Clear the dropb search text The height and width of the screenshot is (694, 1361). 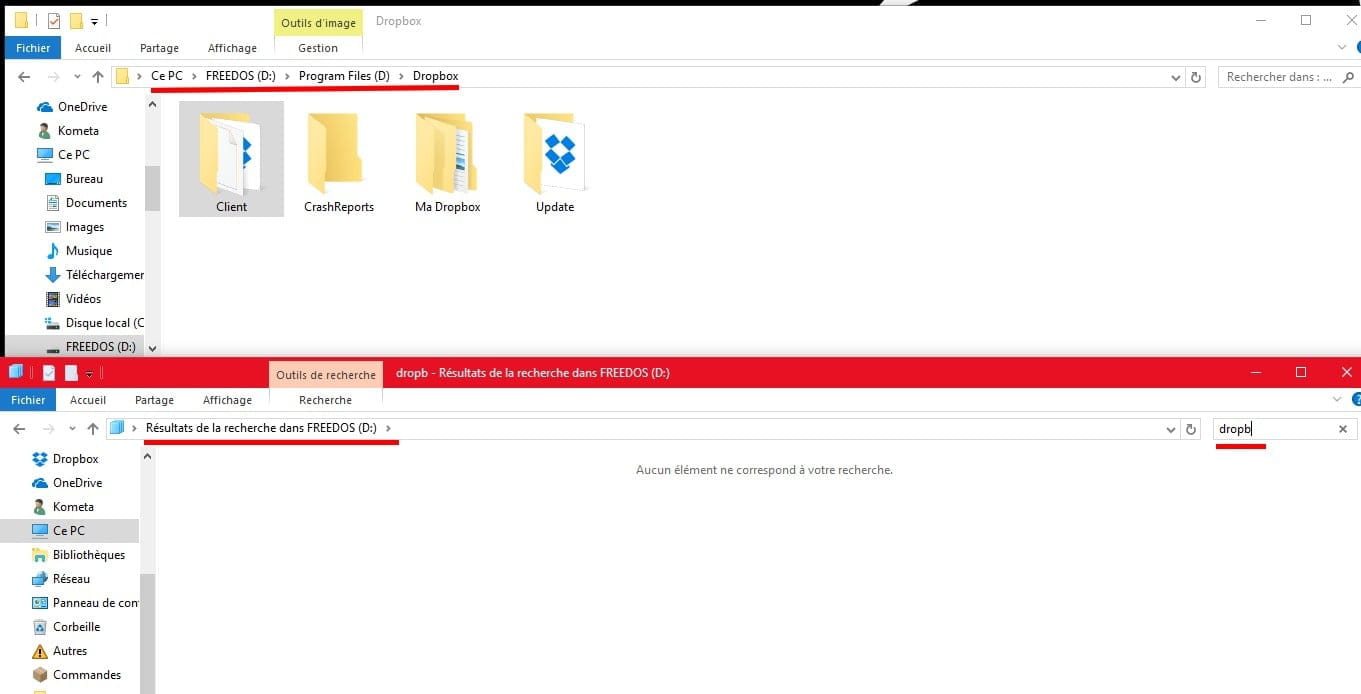(x=1343, y=429)
